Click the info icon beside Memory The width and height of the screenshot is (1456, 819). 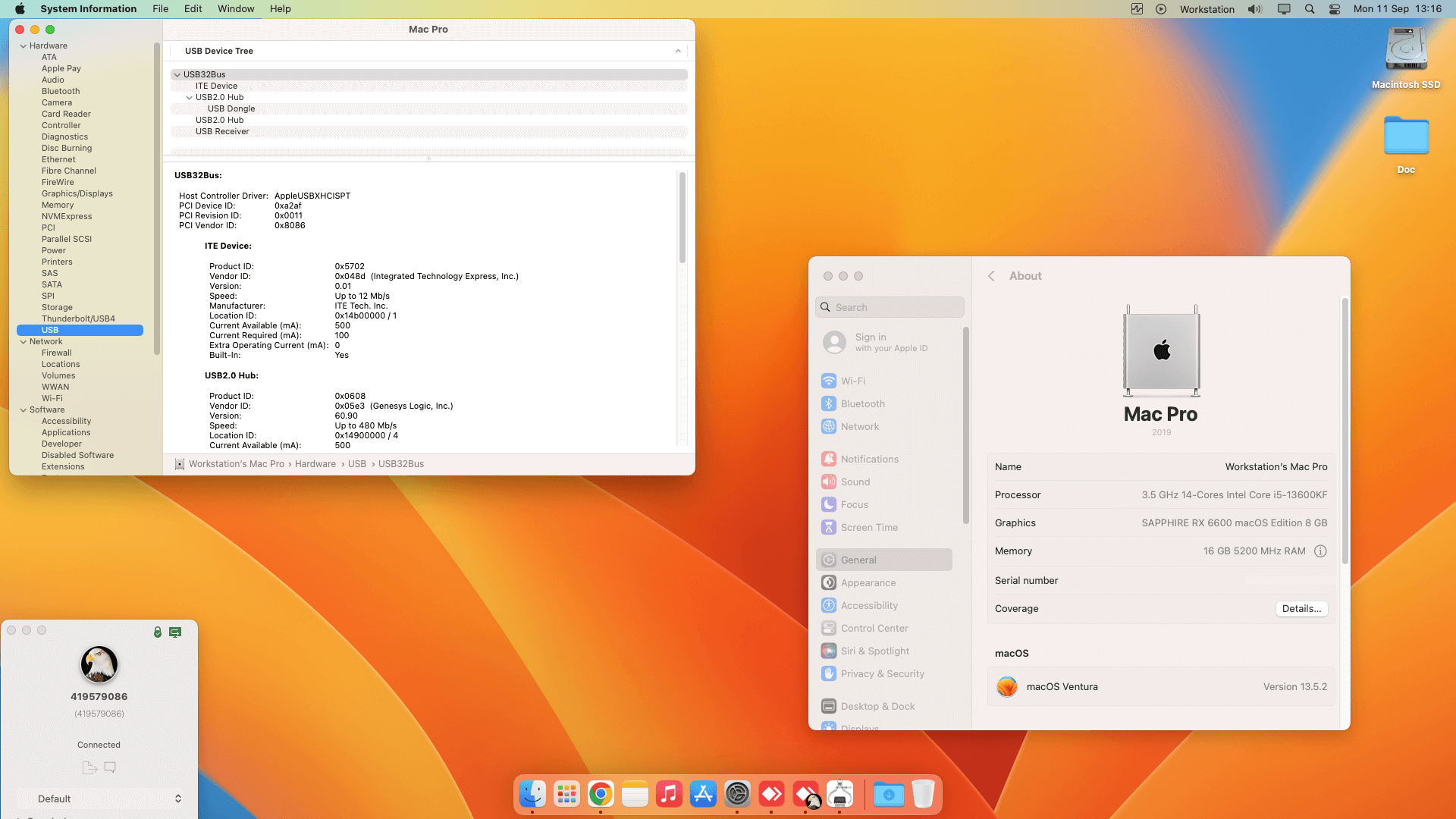tap(1320, 551)
